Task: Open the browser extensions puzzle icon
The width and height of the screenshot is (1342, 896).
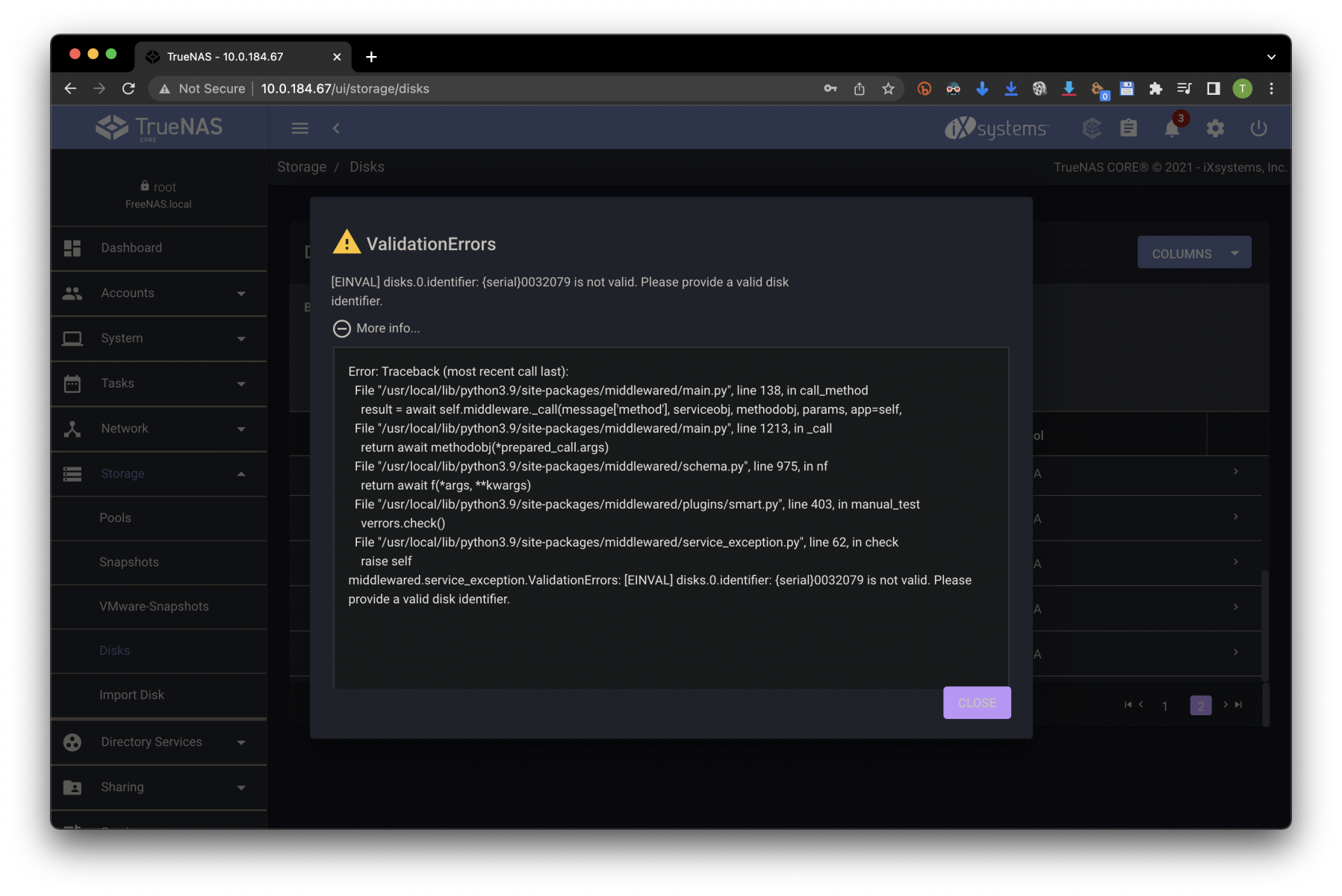Action: point(1155,89)
